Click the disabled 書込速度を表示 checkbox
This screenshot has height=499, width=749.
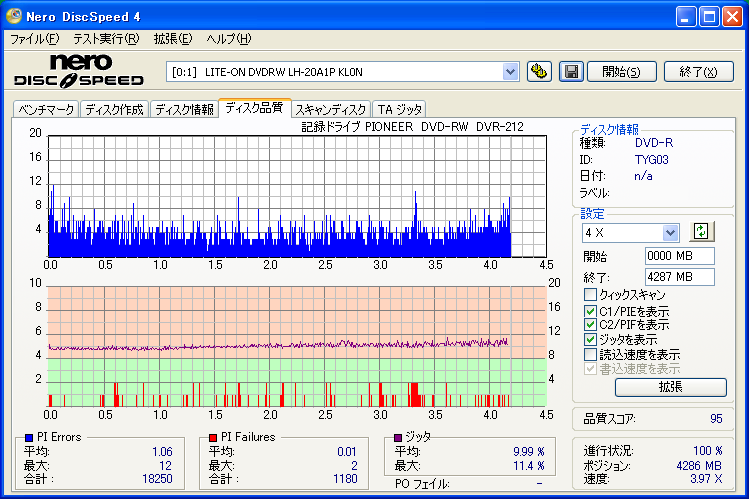590,369
